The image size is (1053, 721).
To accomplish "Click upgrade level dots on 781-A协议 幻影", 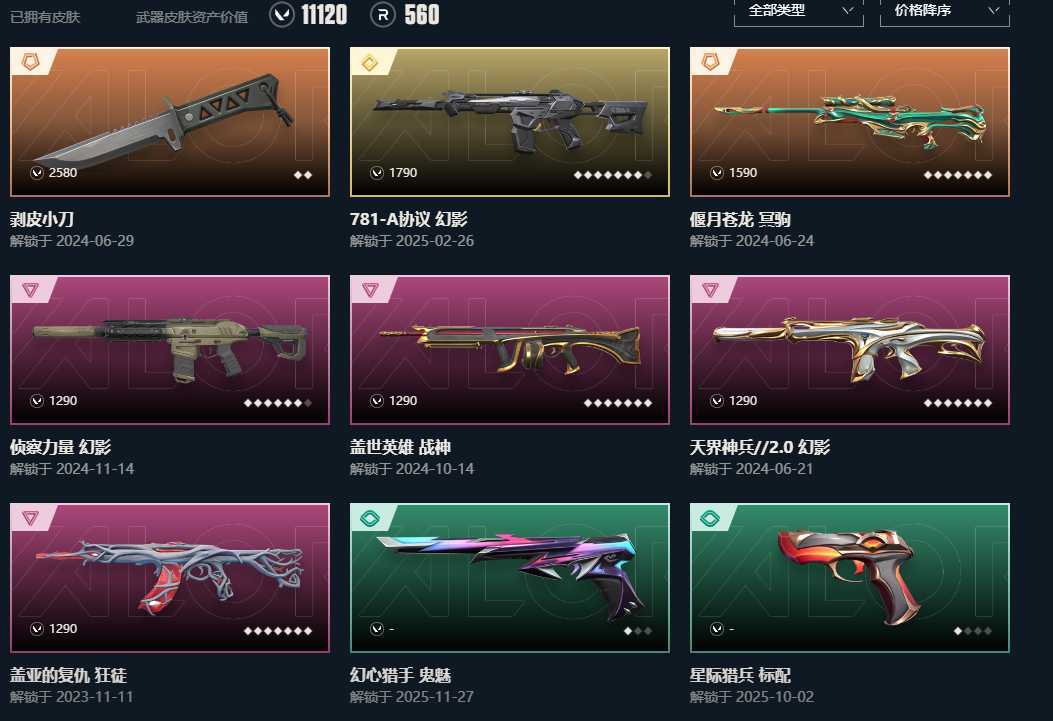I will tap(612, 175).
